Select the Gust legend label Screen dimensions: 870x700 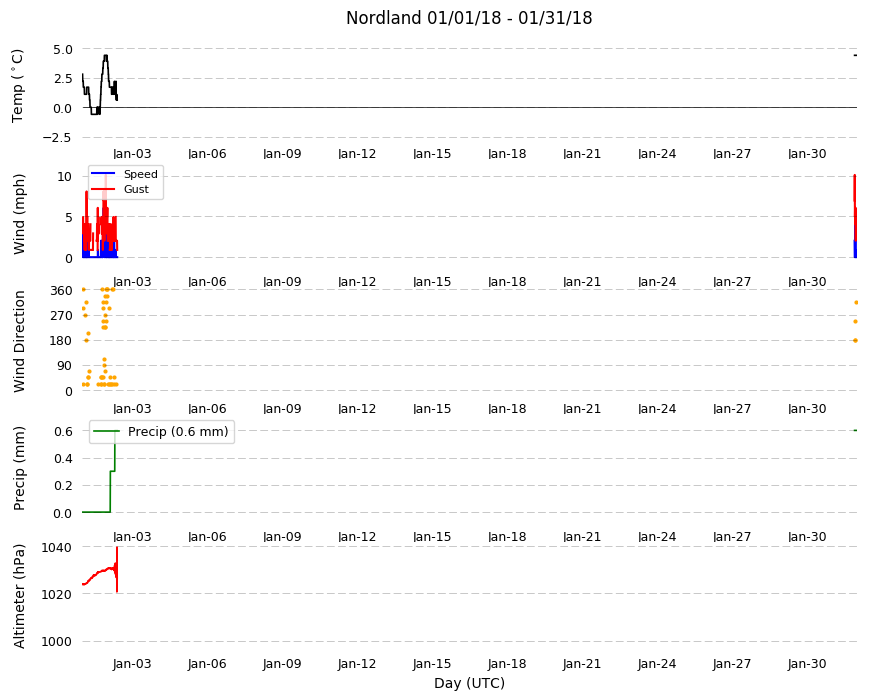click(136, 189)
